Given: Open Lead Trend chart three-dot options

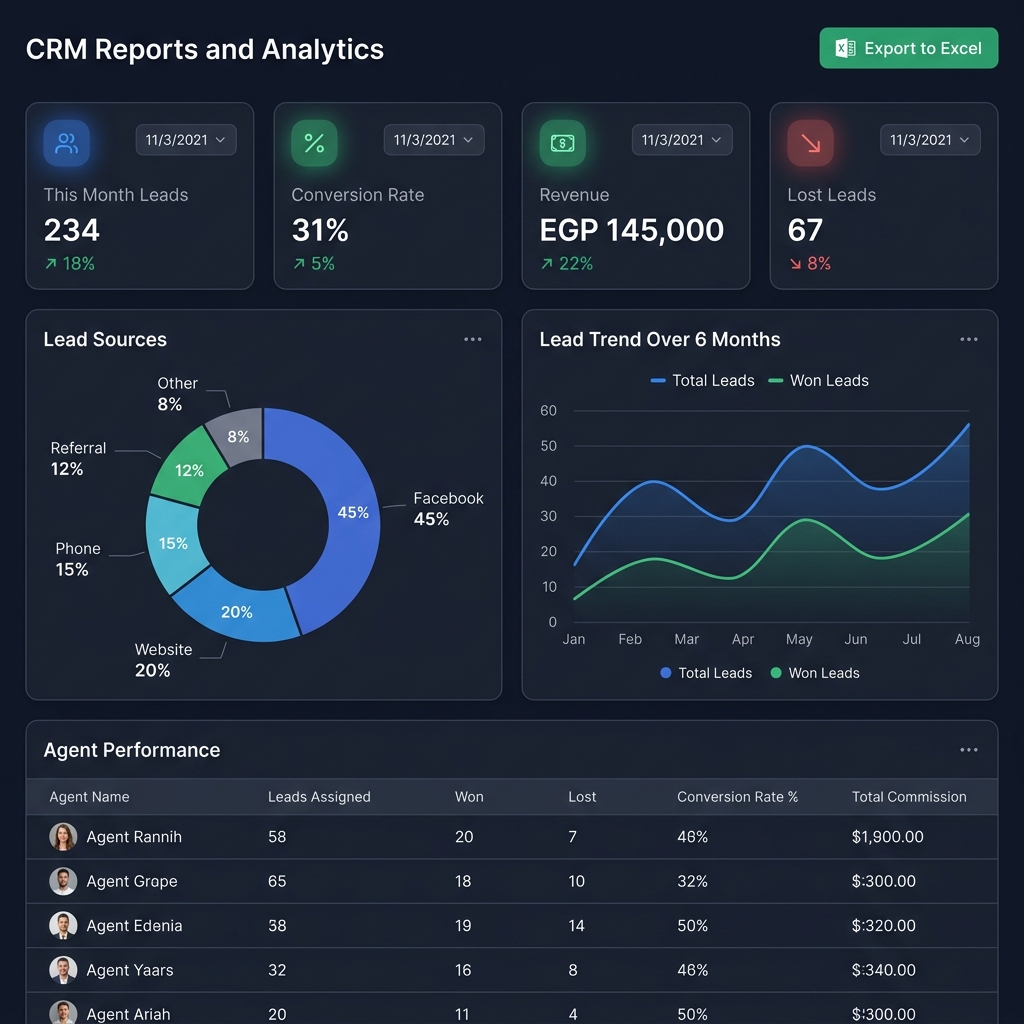Looking at the screenshot, I should click(x=969, y=339).
